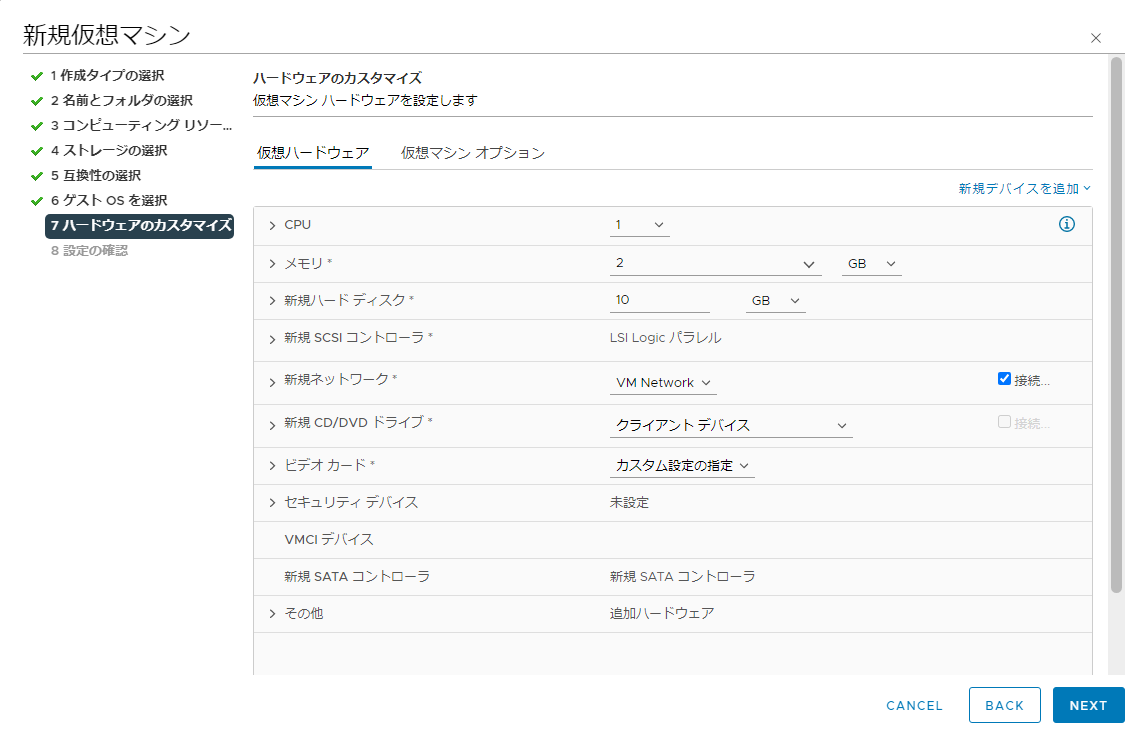
Task: Open the クライアント デバイス CD/DVD dropdown
Action: pos(731,425)
